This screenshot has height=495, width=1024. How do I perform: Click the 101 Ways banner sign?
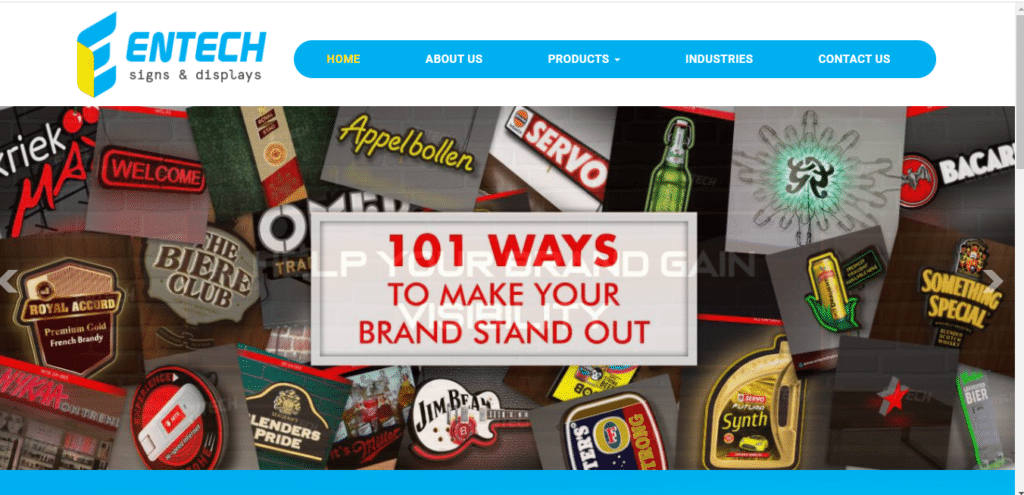[504, 289]
